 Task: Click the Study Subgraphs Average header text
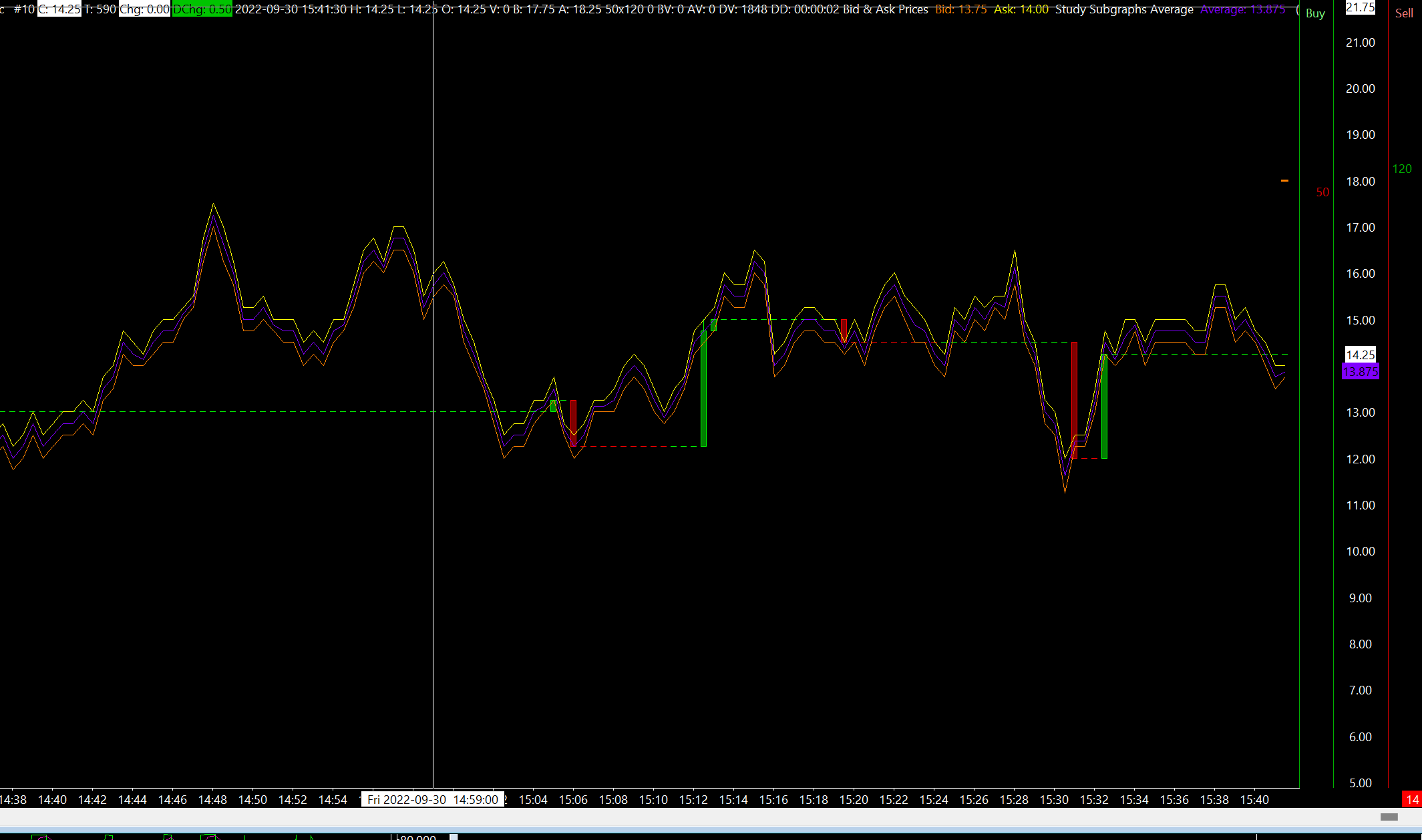(x=1124, y=9)
